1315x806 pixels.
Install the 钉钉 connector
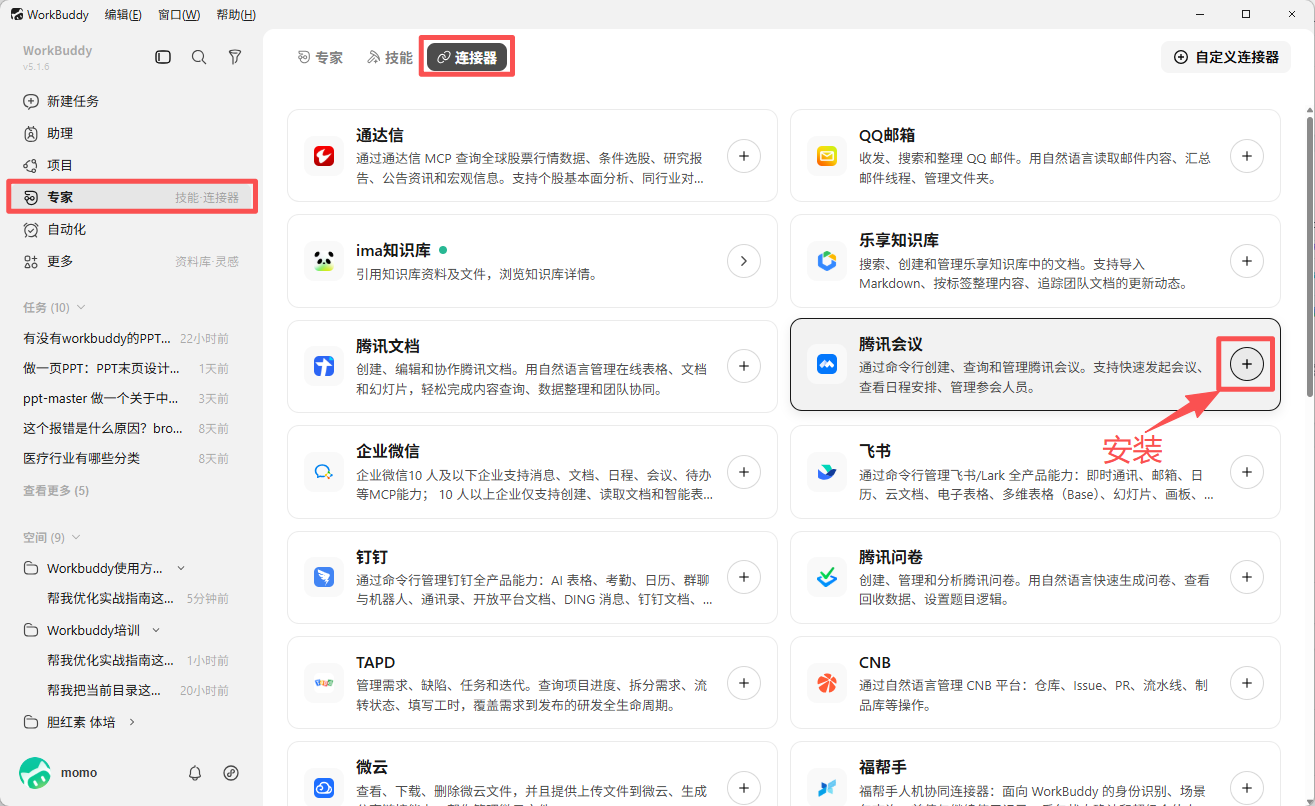click(743, 577)
